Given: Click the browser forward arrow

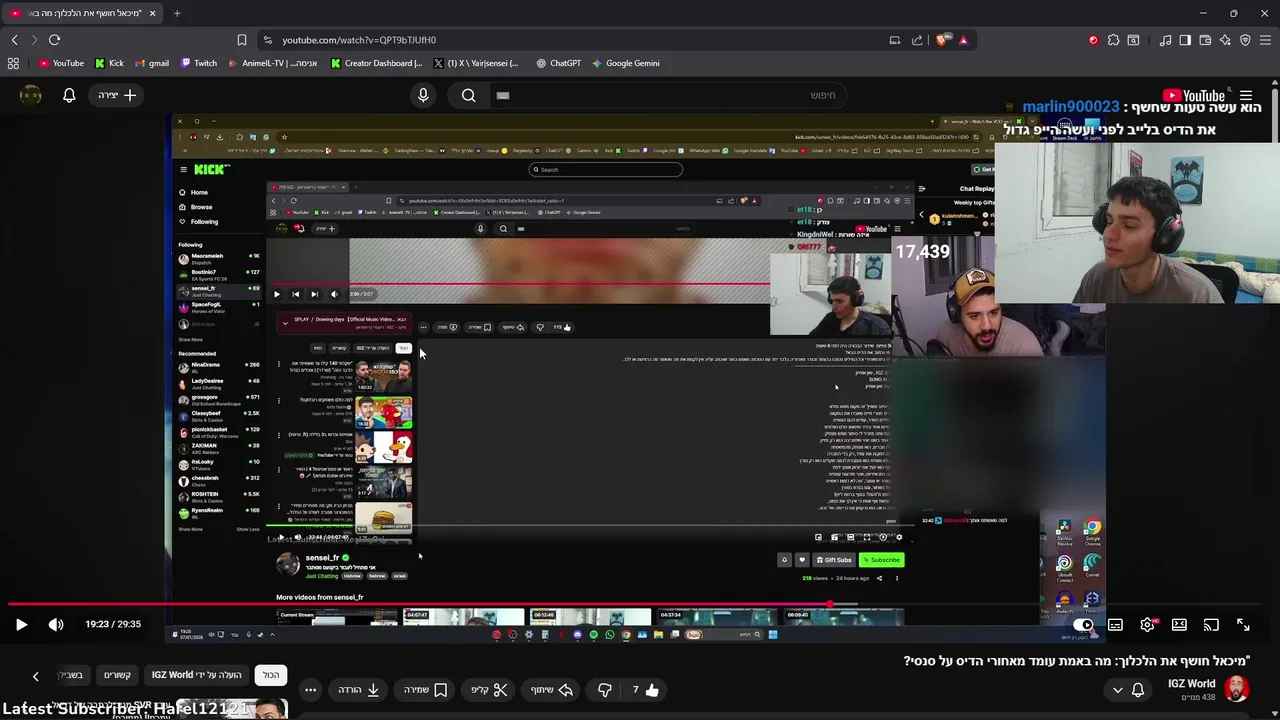Looking at the screenshot, I should [x=34, y=40].
